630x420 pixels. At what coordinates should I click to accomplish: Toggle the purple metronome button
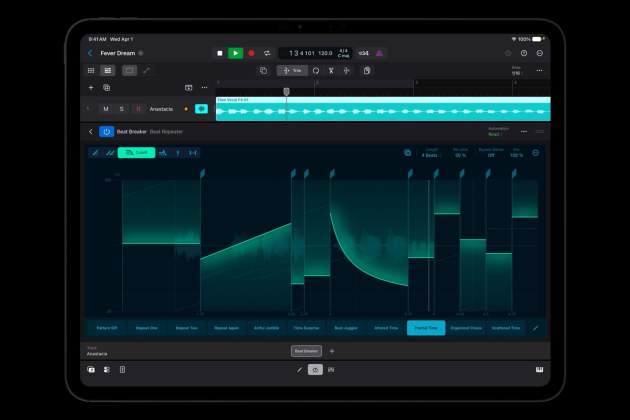379,53
